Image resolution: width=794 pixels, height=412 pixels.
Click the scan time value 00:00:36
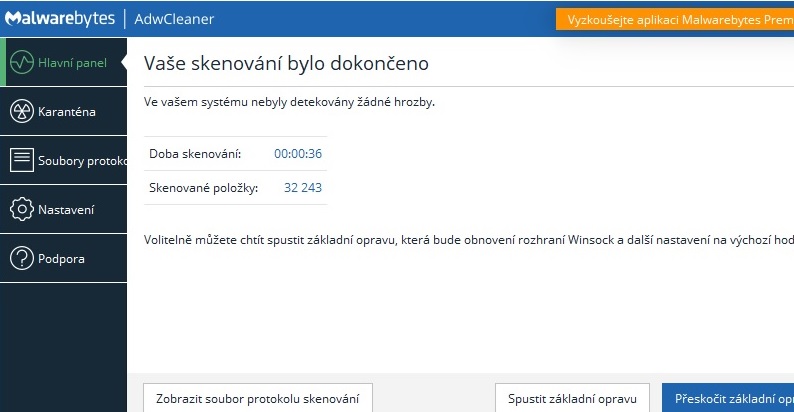[298, 153]
